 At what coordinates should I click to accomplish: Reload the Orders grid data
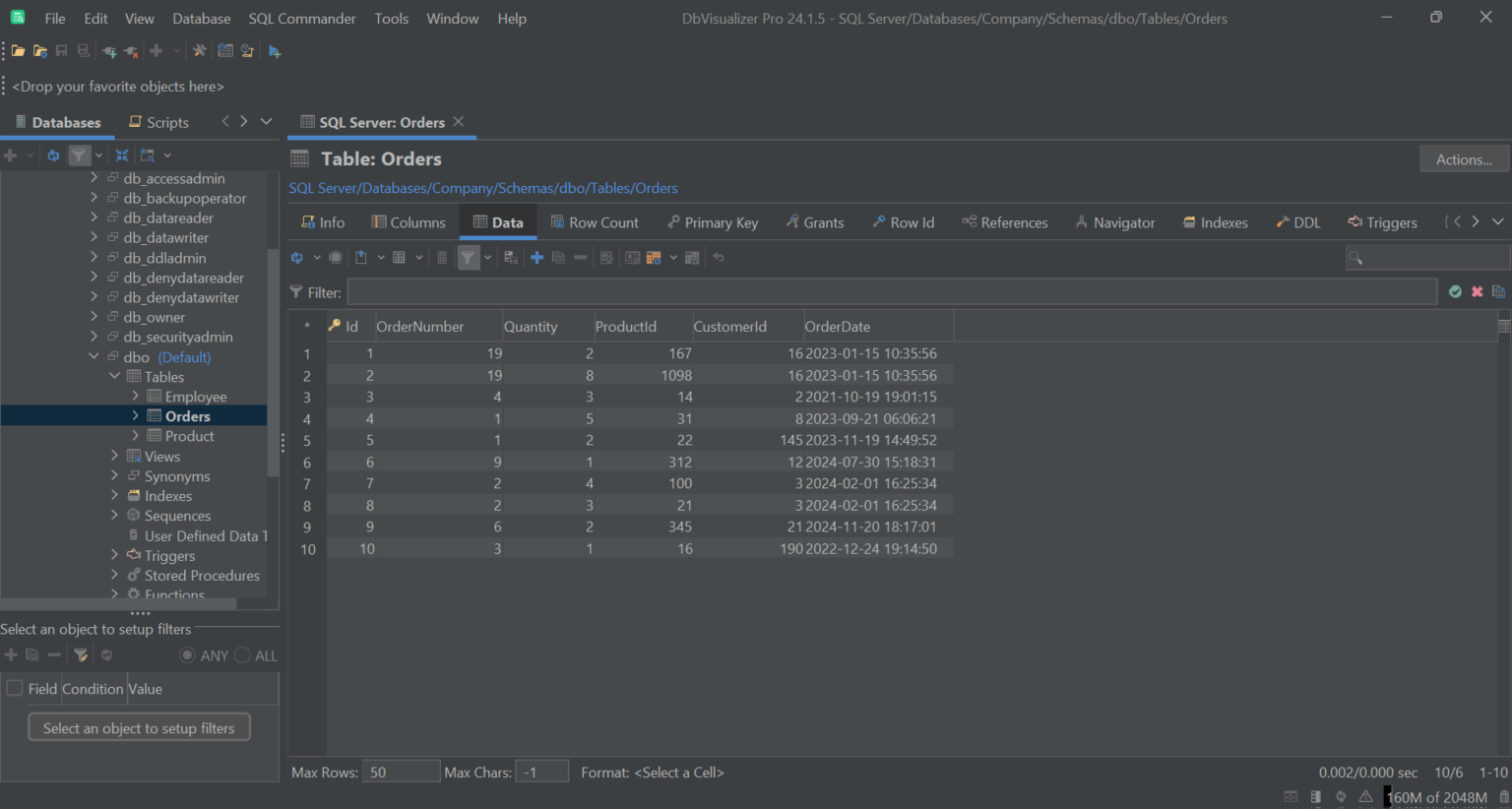pos(296,258)
